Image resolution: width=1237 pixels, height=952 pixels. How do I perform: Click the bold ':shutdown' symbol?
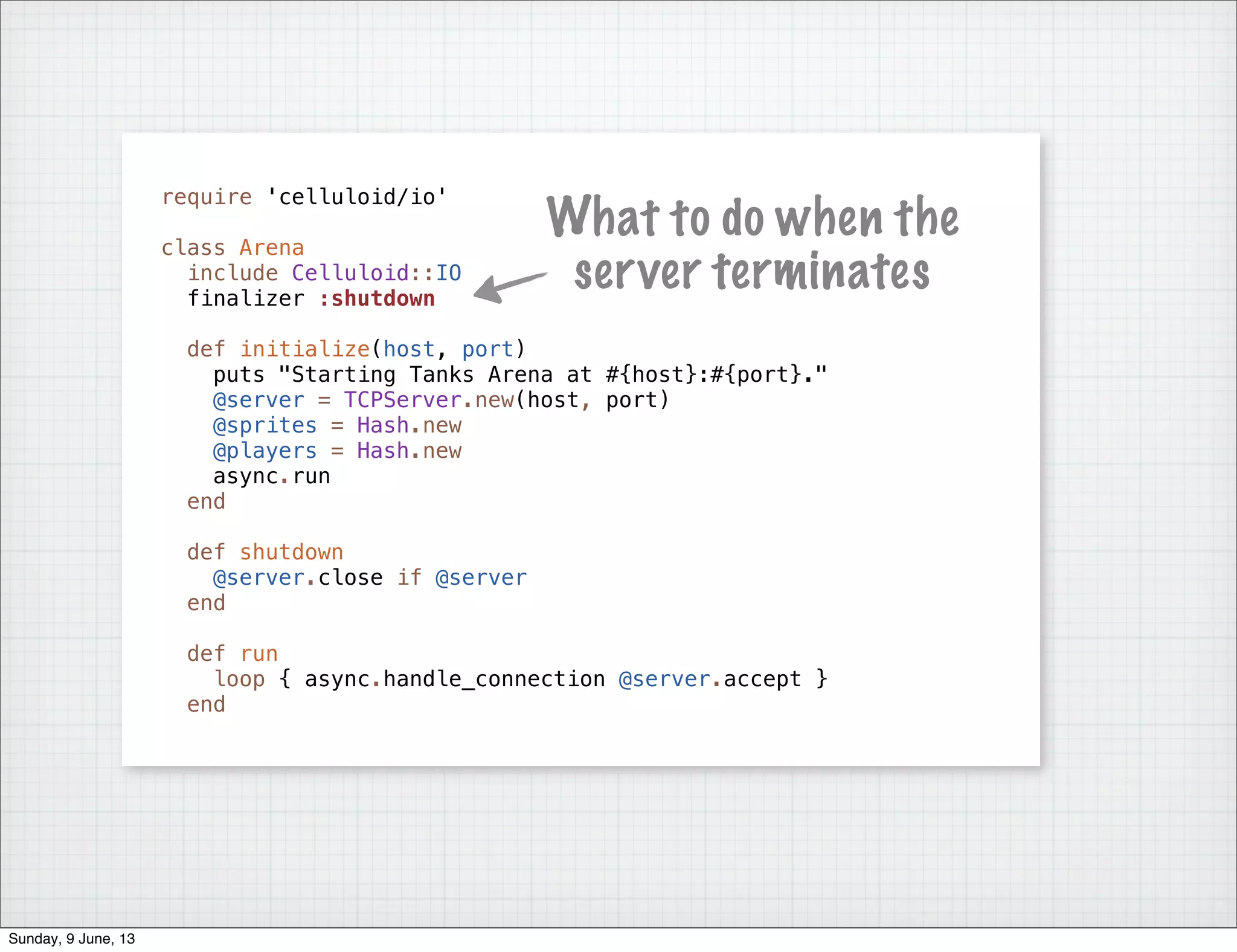coord(377,298)
